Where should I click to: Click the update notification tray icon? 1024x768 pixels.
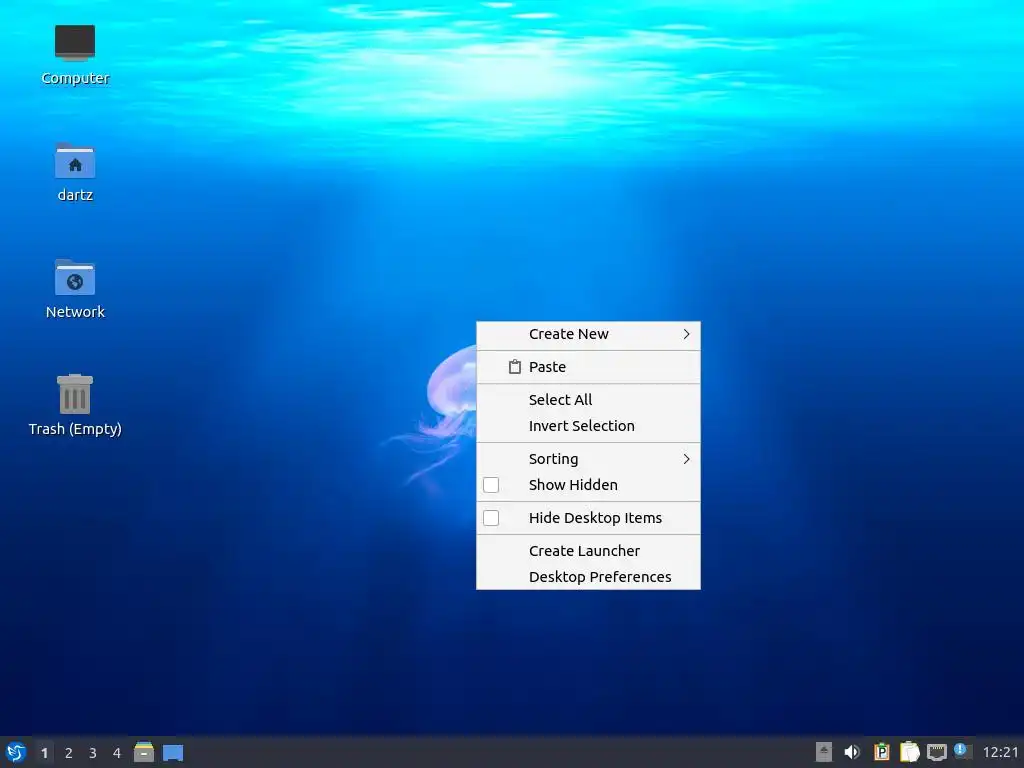click(x=961, y=750)
